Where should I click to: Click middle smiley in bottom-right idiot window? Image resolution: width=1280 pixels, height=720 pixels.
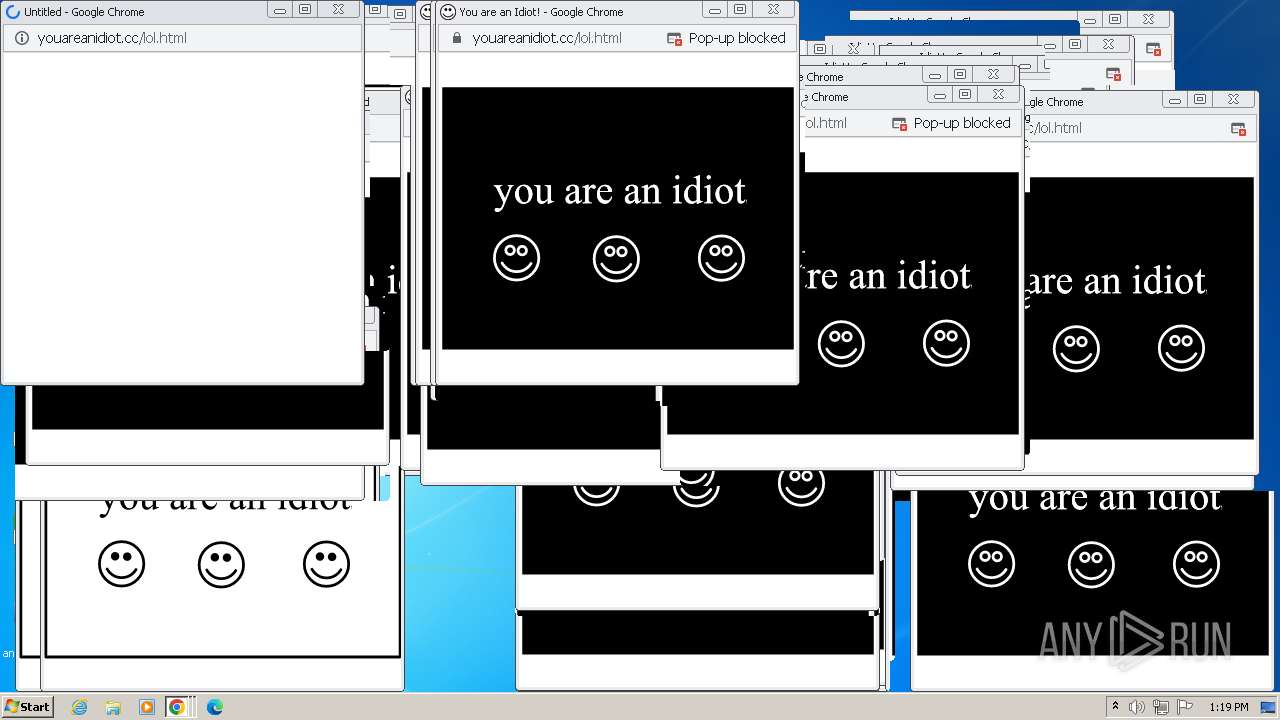pos(1091,563)
